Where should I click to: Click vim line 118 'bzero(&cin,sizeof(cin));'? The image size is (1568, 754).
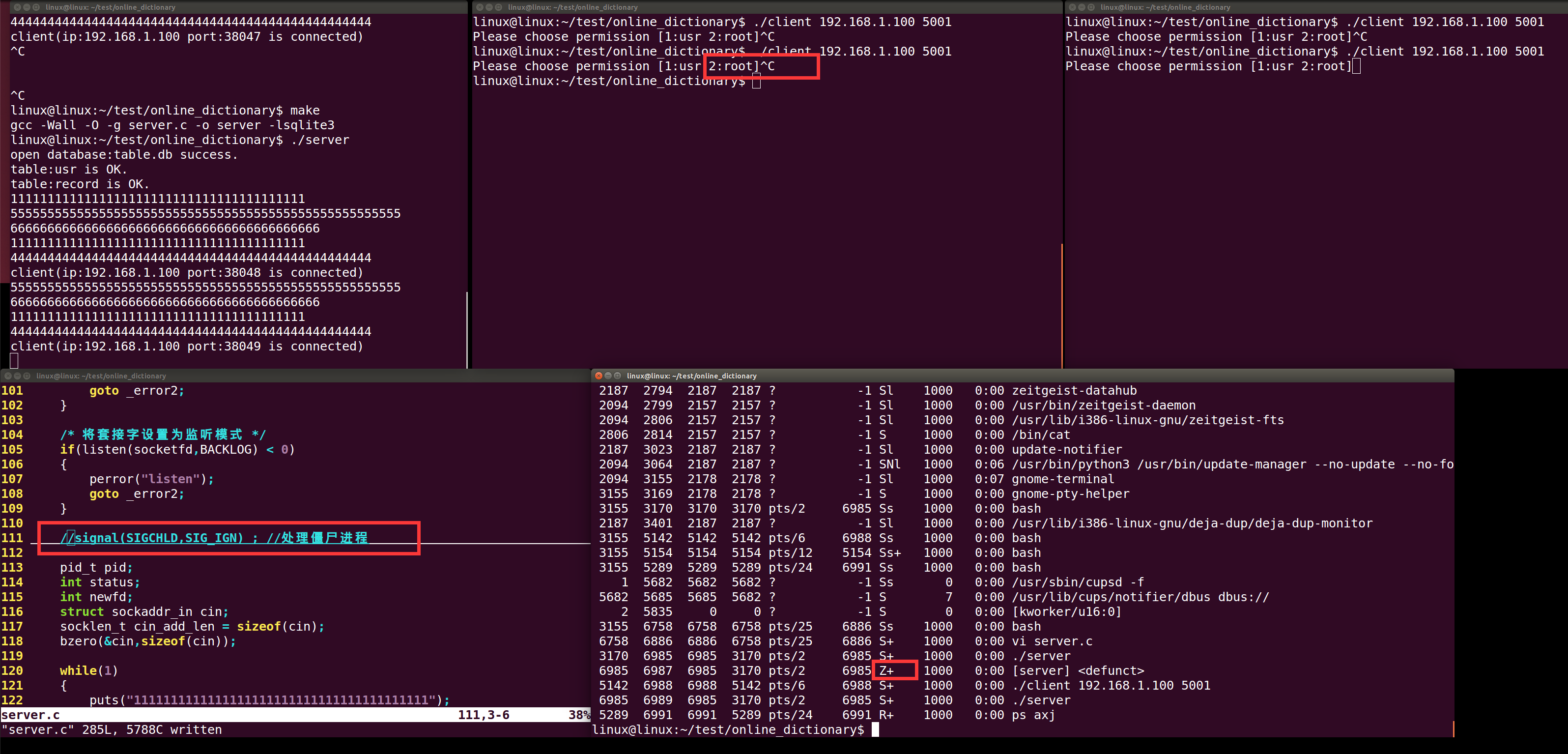pyautogui.click(x=148, y=641)
